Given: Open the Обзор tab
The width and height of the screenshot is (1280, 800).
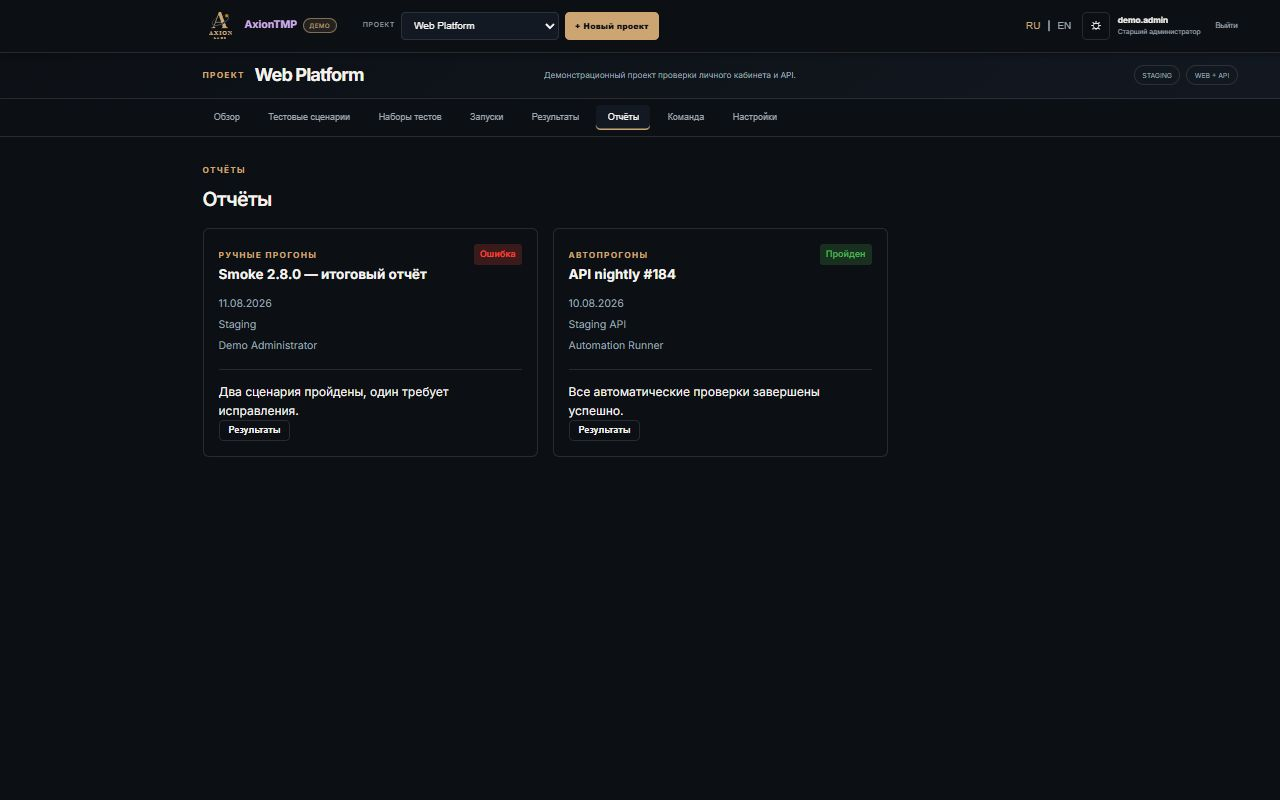Looking at the screenshot, I should tap(227, 117).
